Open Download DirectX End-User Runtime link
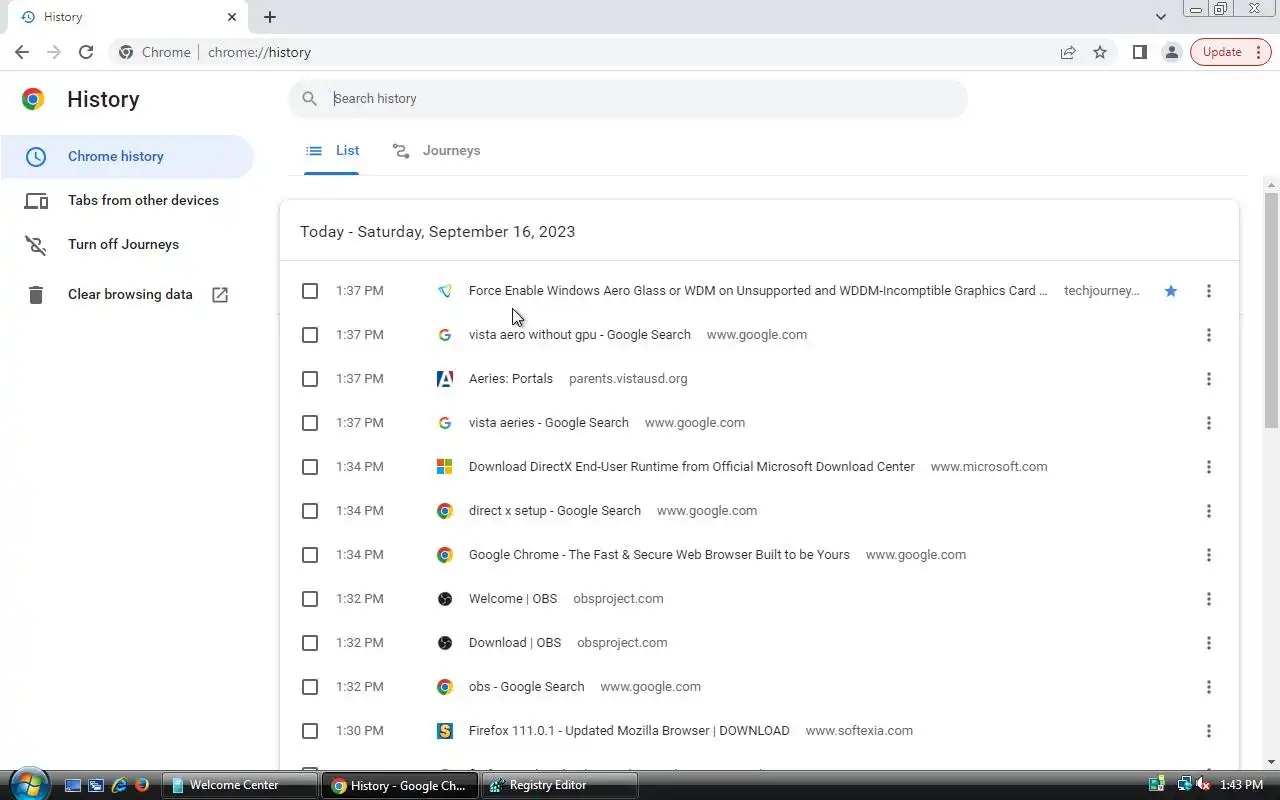The width and height of the screenshot is (1280, 800). (692, 467)
